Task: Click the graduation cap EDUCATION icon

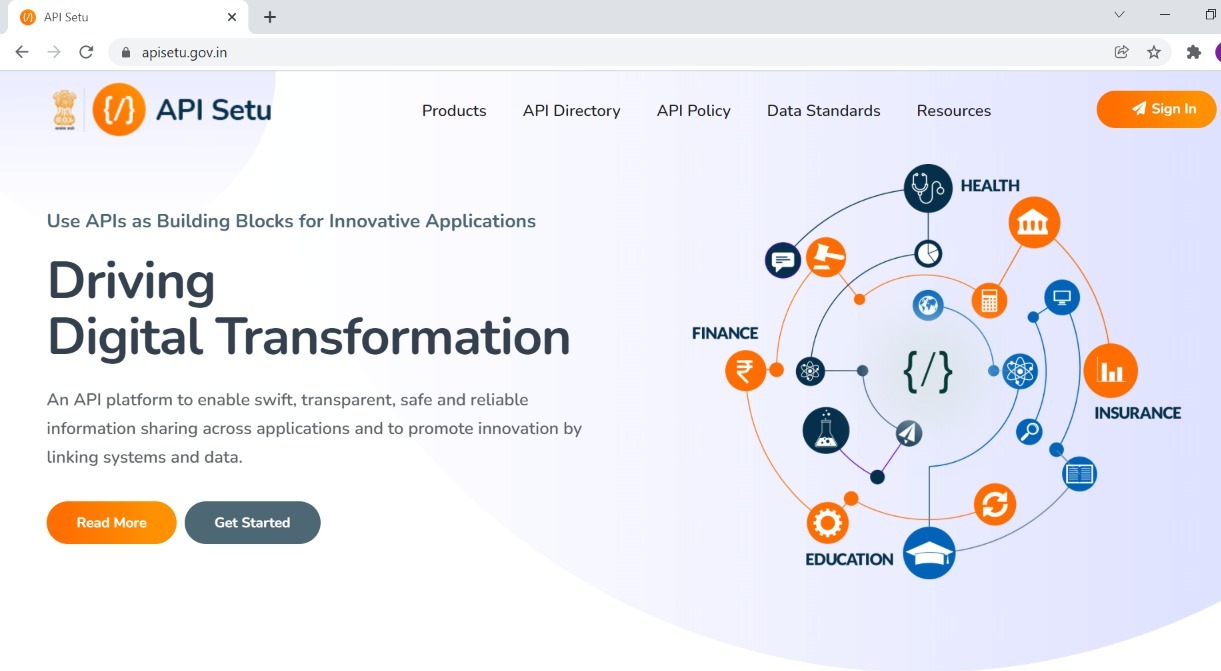Action: click(x=929, y=552)
